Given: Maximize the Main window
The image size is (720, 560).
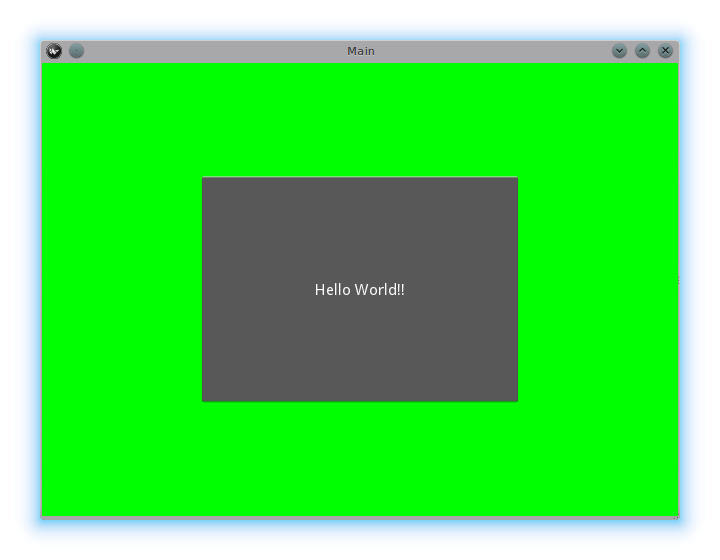Looking at the screenshot, I should pyautogui.click(x=642, y=51).
